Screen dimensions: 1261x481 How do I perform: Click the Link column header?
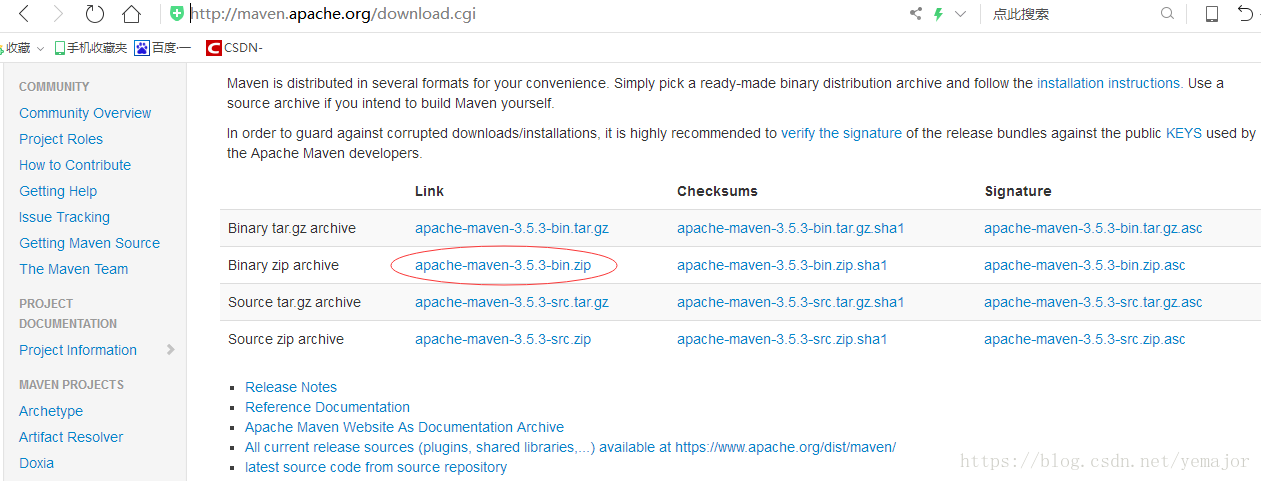[x=429, y=191]
